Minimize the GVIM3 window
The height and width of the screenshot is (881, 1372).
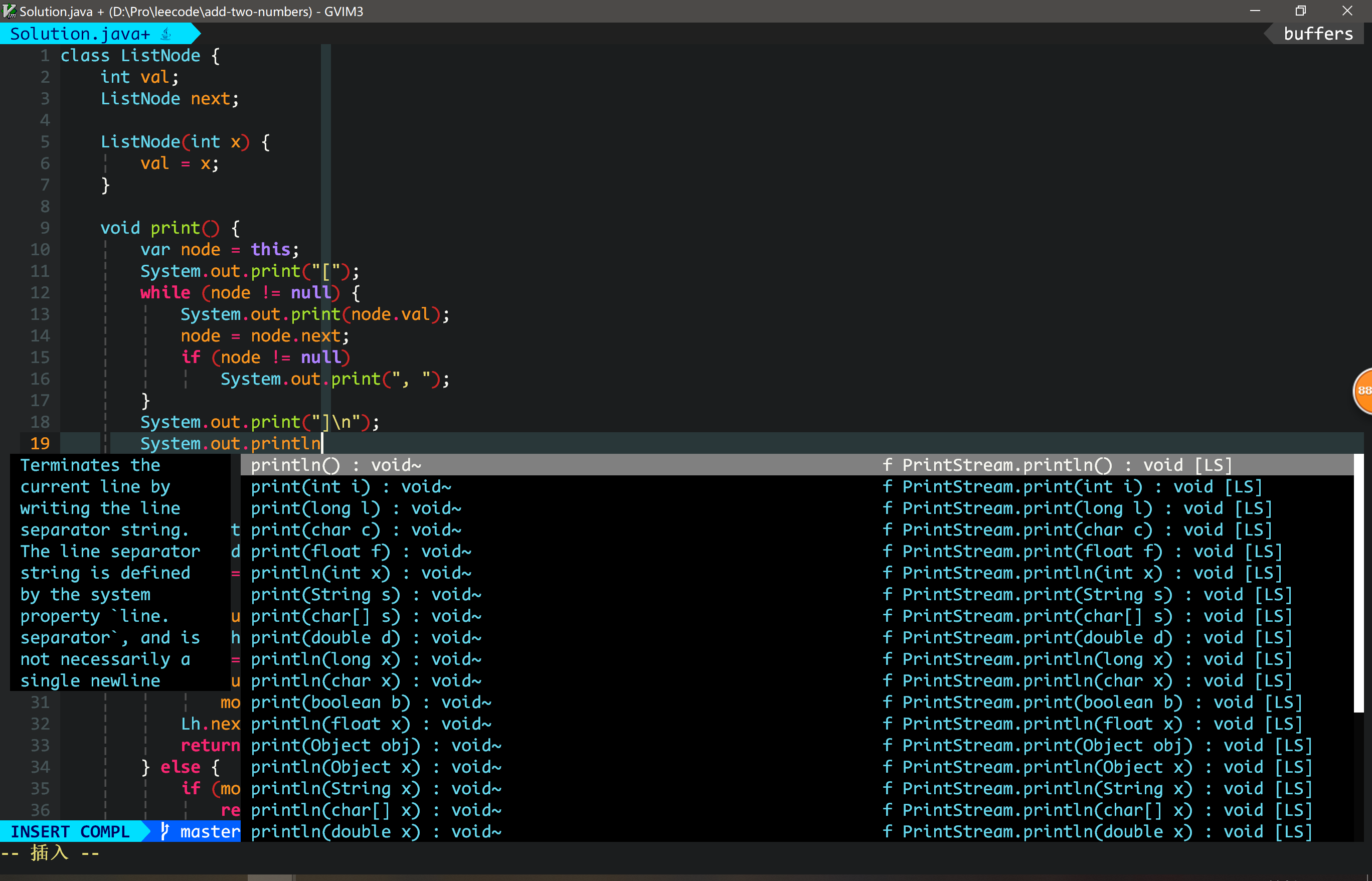coord(1255,11)
